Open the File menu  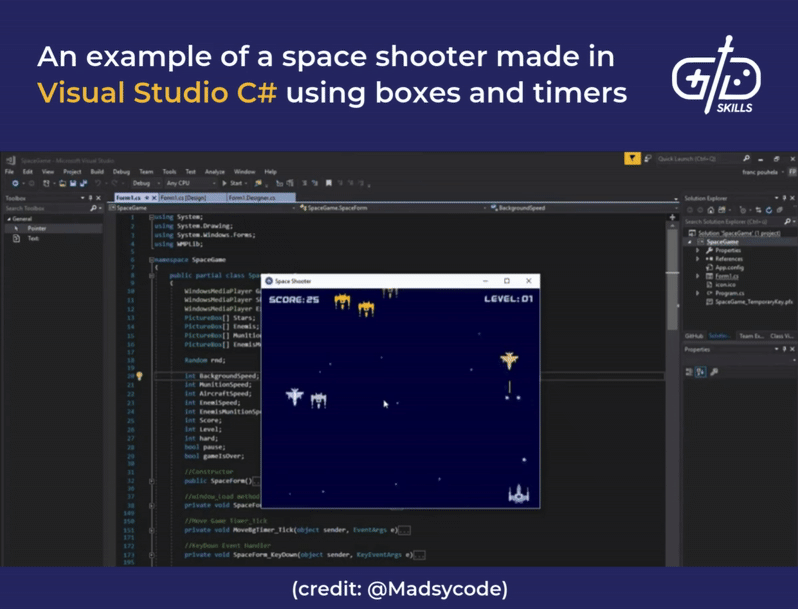tap(9, 171)
